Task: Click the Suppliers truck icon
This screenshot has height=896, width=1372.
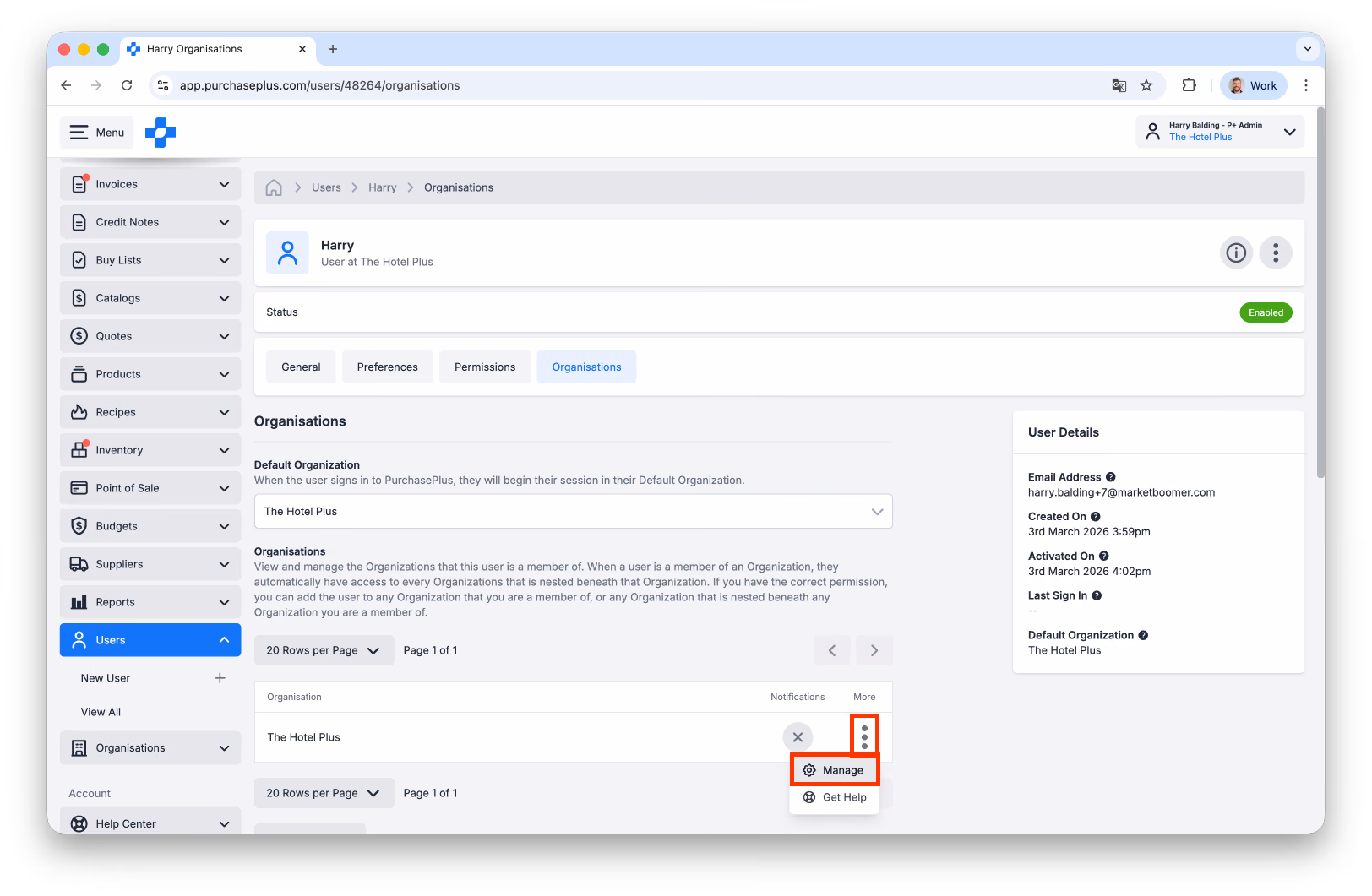Action: point(79,564)
